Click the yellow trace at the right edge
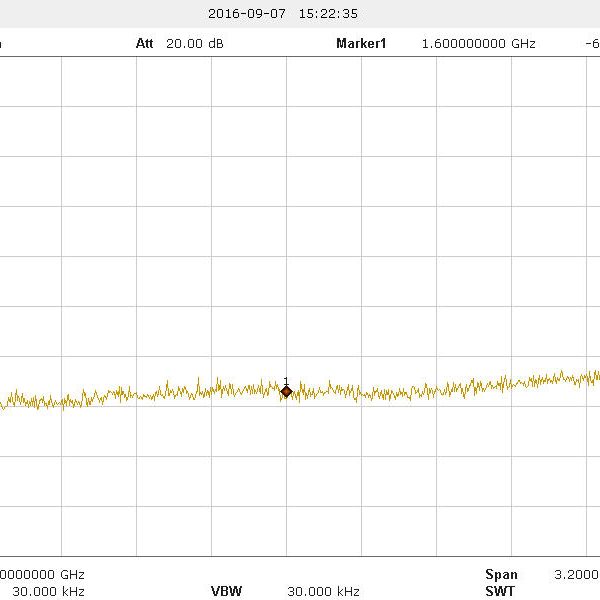This screenshot has width=600, height=600. pos(594,376)
